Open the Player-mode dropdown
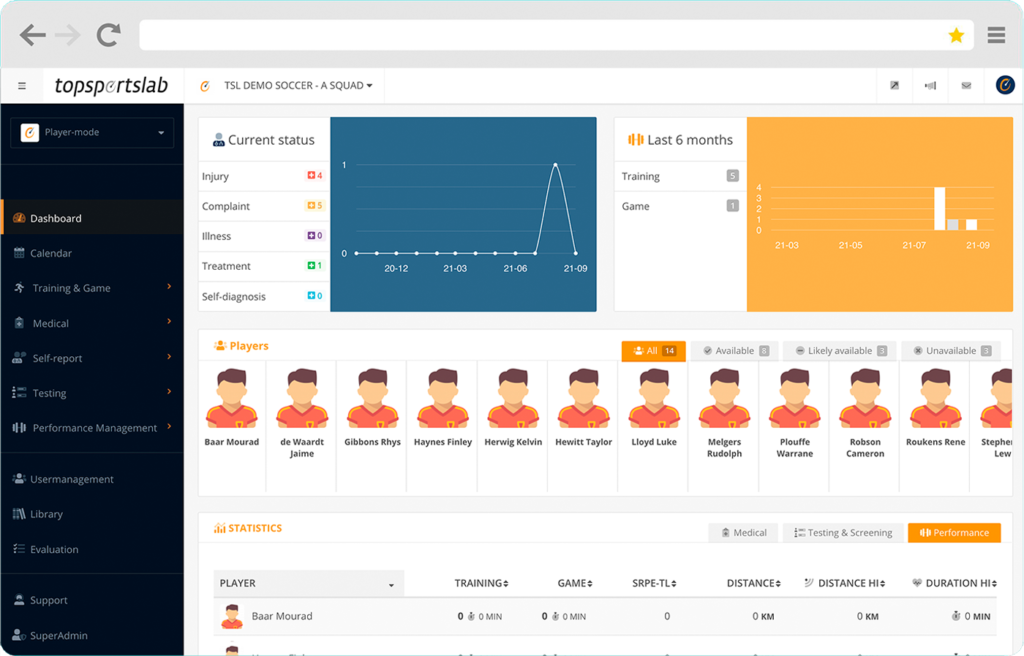 click(x=92, y=132)
